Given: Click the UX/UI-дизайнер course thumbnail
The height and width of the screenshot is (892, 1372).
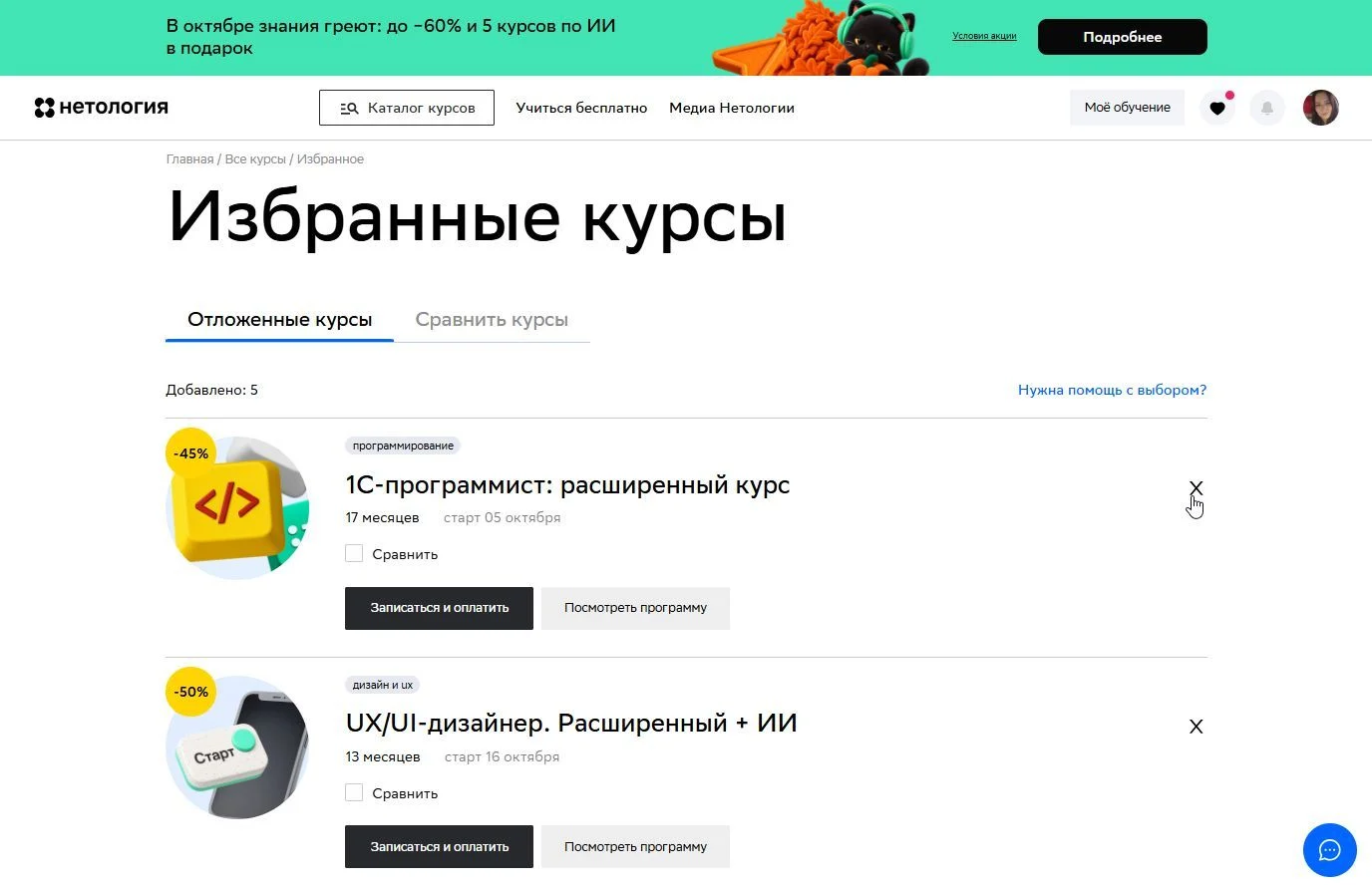Looking at the screenshot, I should click(x=237, y=747).
